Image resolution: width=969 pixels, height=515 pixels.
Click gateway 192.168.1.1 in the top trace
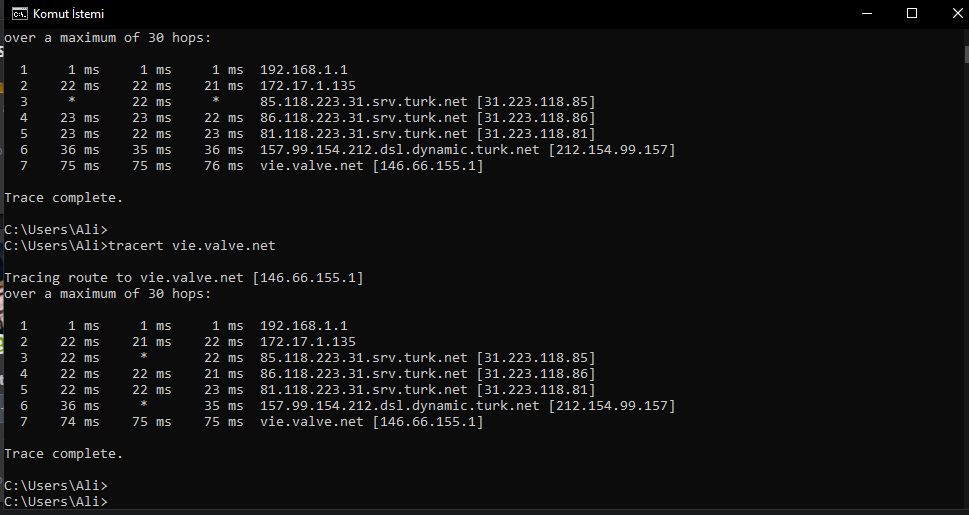point(304,70)
